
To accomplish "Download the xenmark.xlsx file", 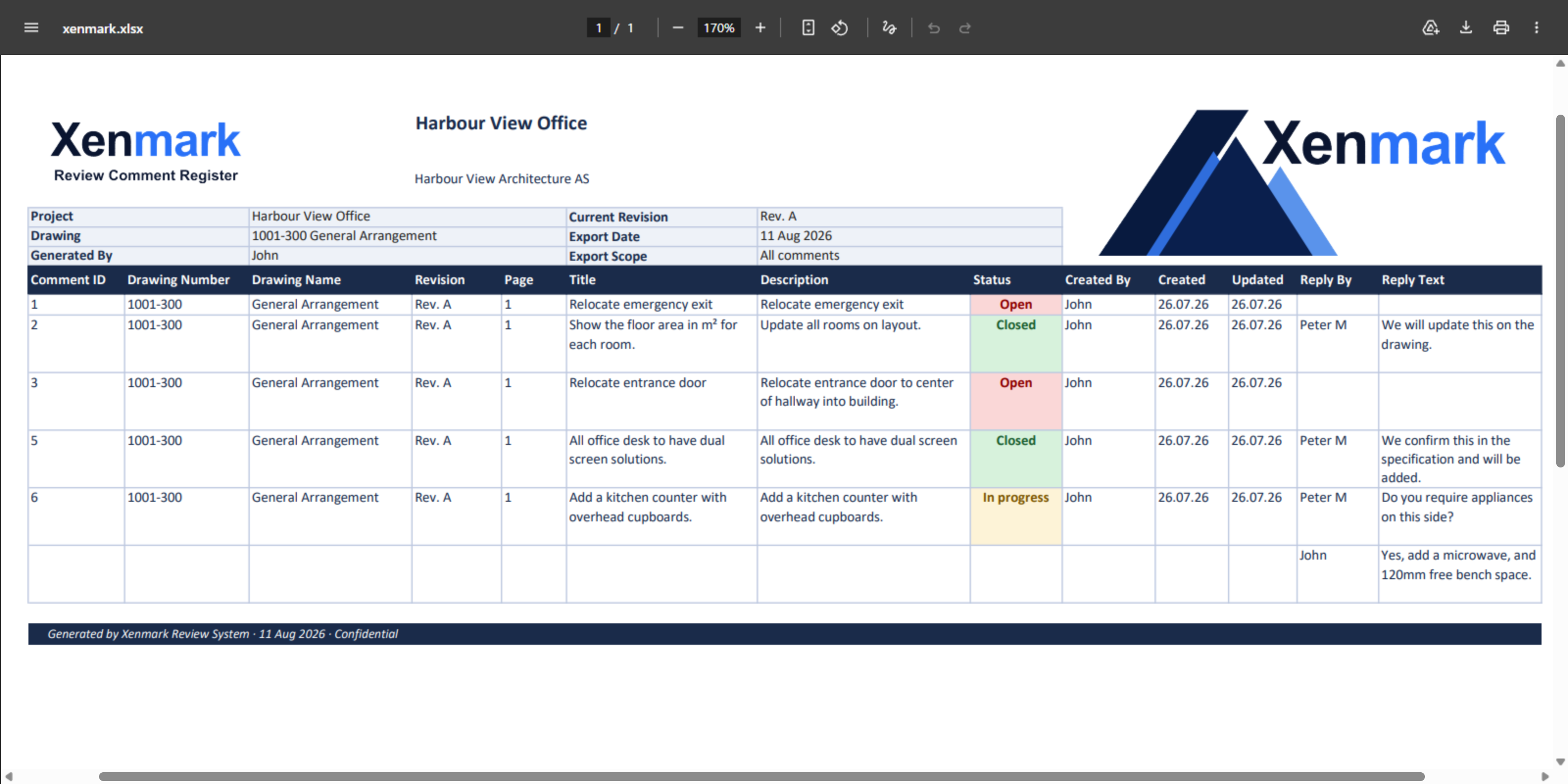I will (1466, 28).
